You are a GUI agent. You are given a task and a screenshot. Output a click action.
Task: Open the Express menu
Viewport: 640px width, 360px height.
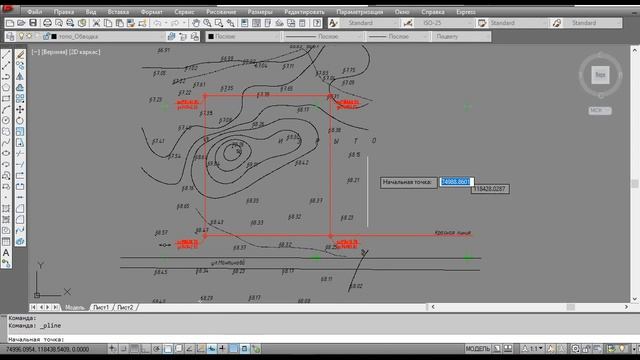coord(466,12)
